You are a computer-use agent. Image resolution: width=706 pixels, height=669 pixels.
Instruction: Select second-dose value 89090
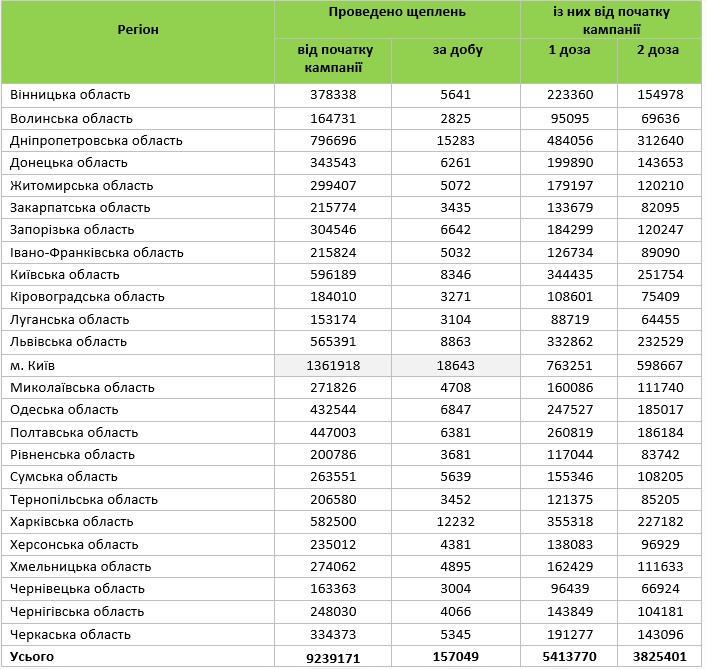point(661,253)
